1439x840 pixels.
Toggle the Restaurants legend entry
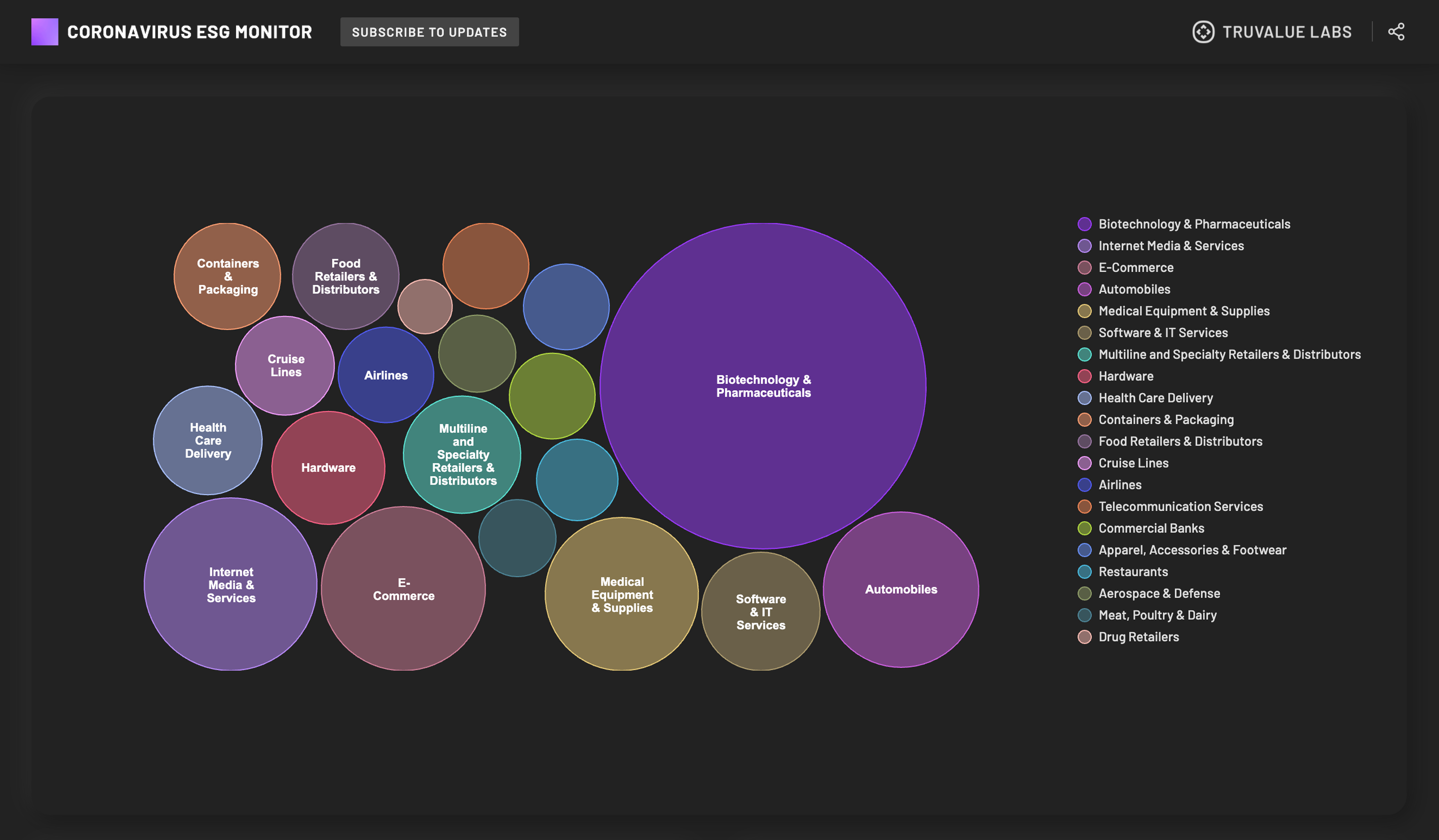point(1132,572)
